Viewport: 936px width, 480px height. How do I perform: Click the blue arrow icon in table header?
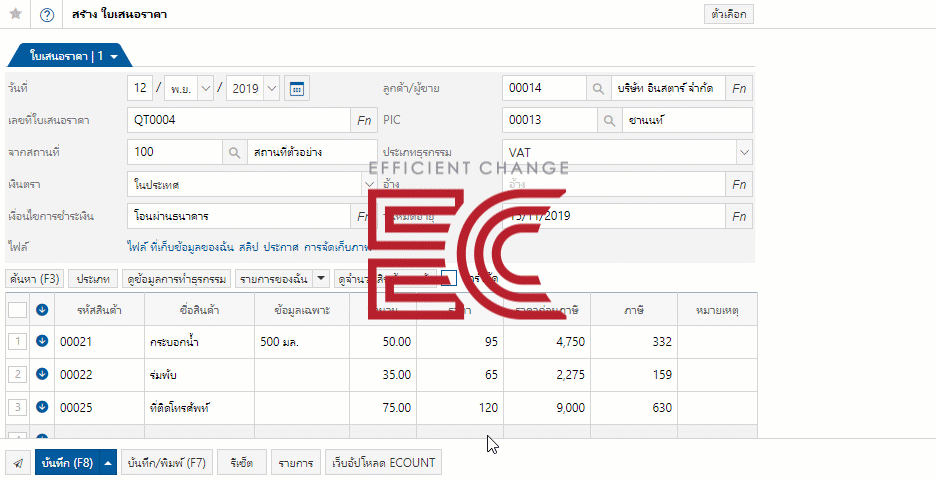[x=42, y=310]
